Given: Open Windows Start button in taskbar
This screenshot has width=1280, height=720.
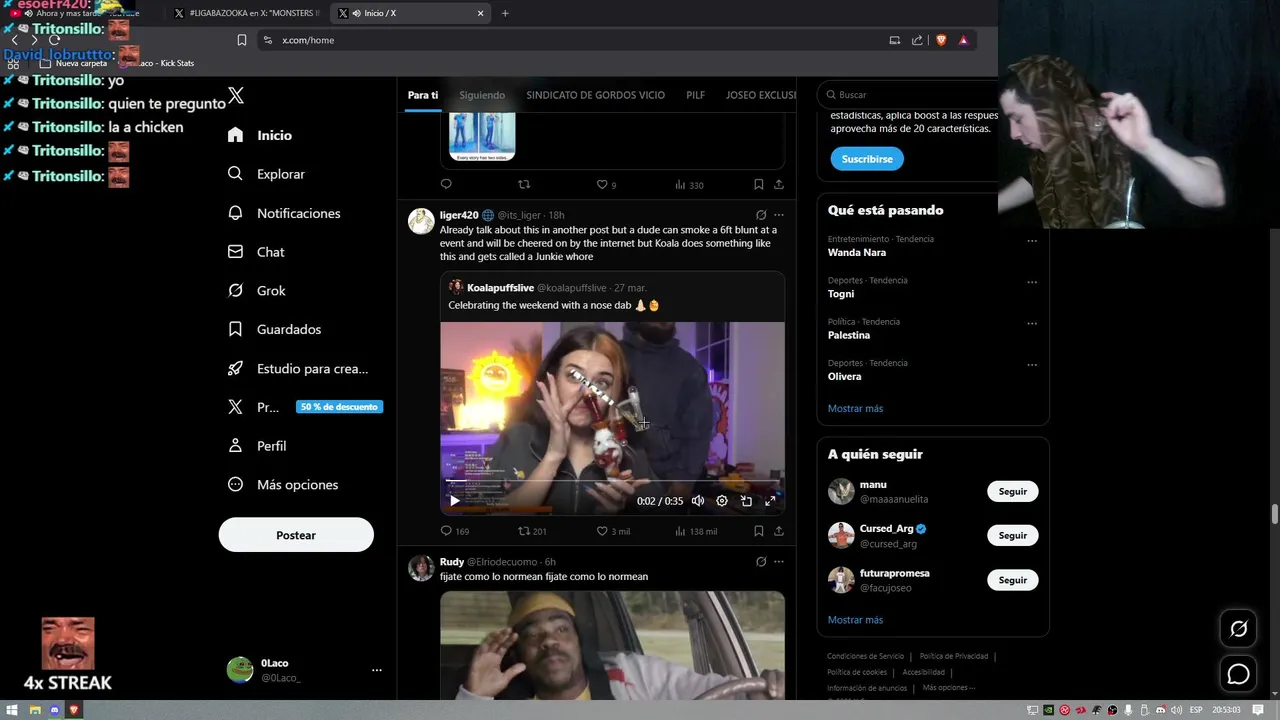Looking at the screenshot, I should point(12,710).
